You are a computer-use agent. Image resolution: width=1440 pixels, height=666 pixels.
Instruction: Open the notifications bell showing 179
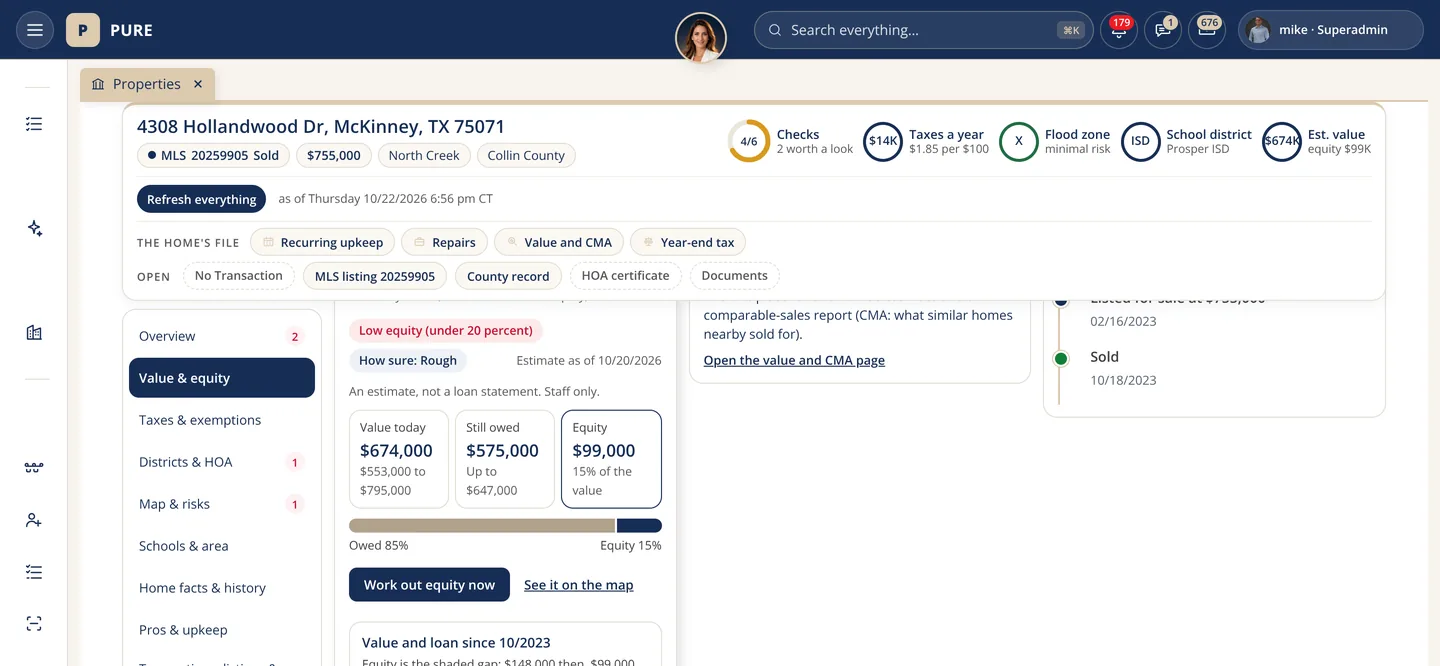click(x=1118, y=30)
